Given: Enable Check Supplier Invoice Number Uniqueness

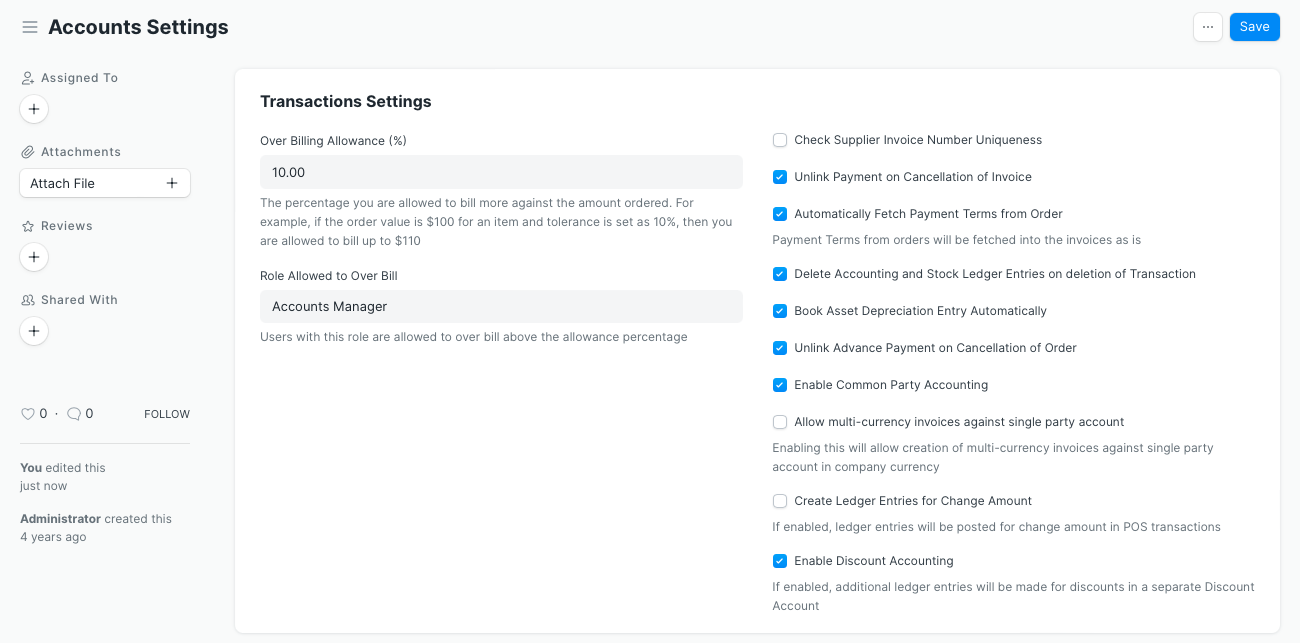Looking at the screenshot, I should [780, 140].
